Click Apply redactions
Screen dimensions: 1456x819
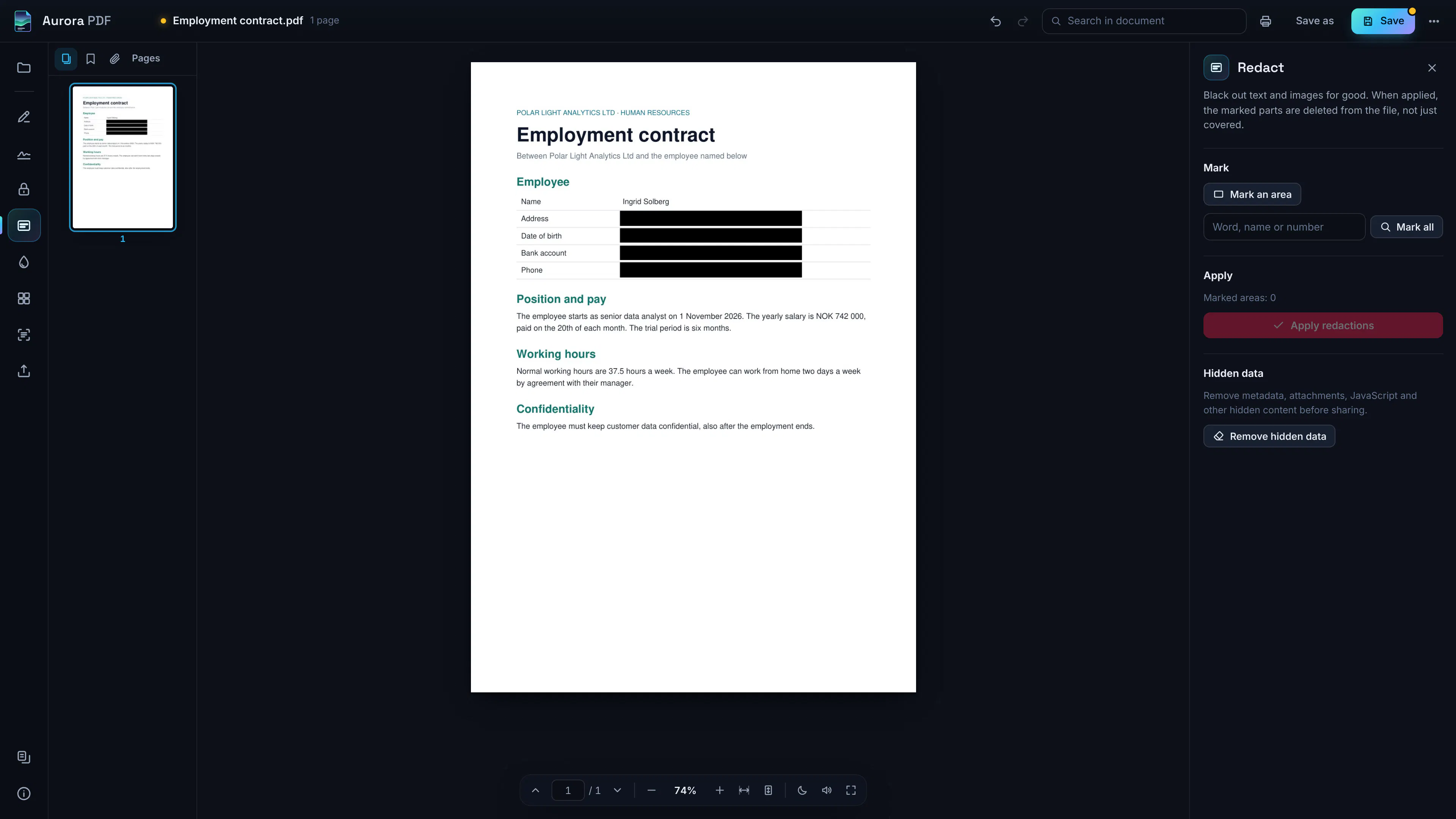[1323, 326]
